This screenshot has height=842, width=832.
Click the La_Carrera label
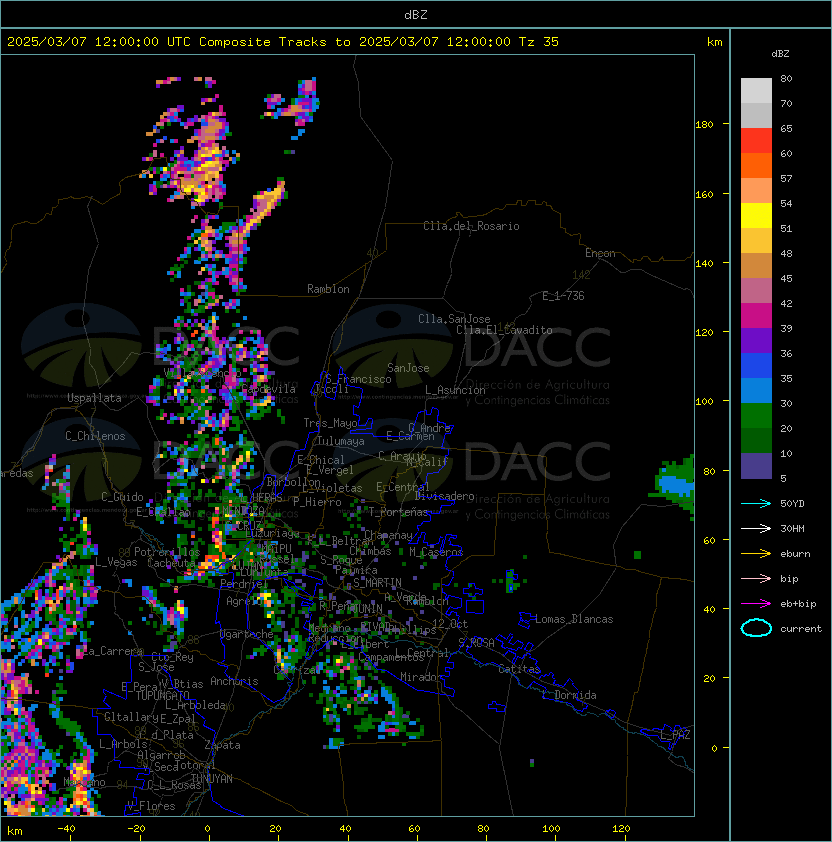coord(113,651)
